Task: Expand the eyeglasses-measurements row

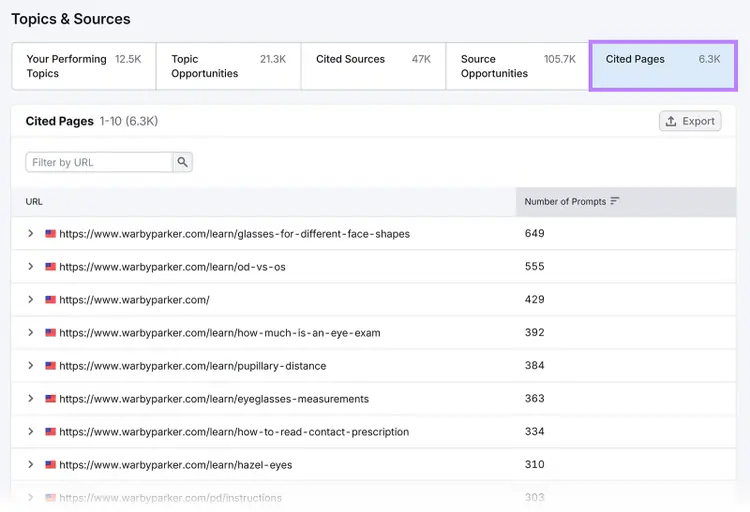Action: (x=31, y=399)
